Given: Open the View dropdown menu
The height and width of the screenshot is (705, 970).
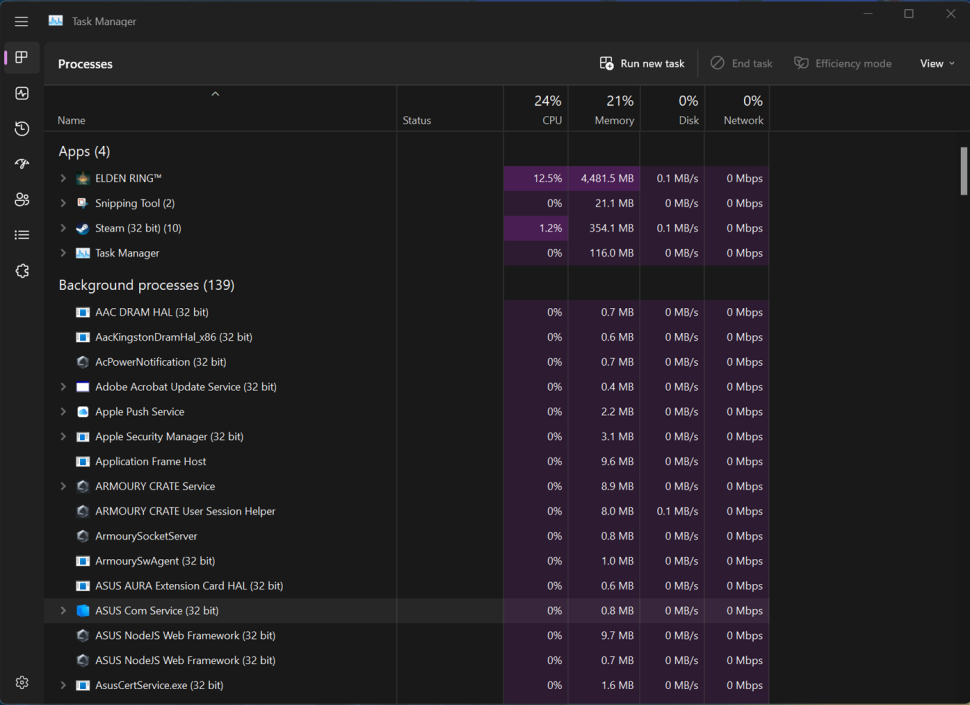Looking at the screenshot, I should 937,64.
